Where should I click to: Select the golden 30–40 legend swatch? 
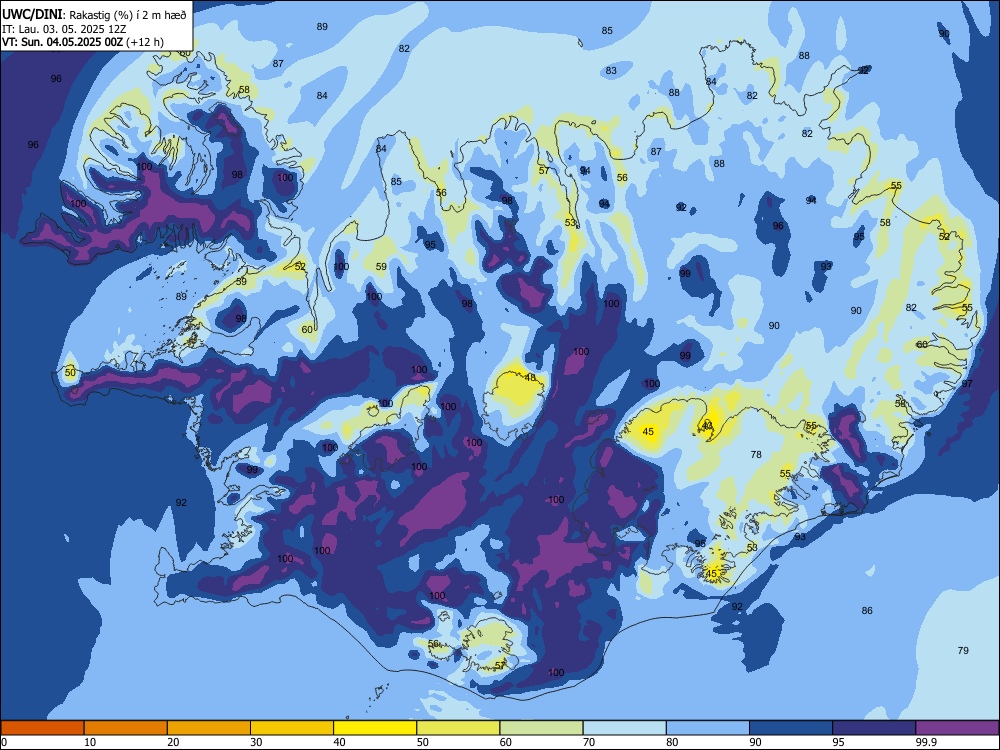pos(292,728)
